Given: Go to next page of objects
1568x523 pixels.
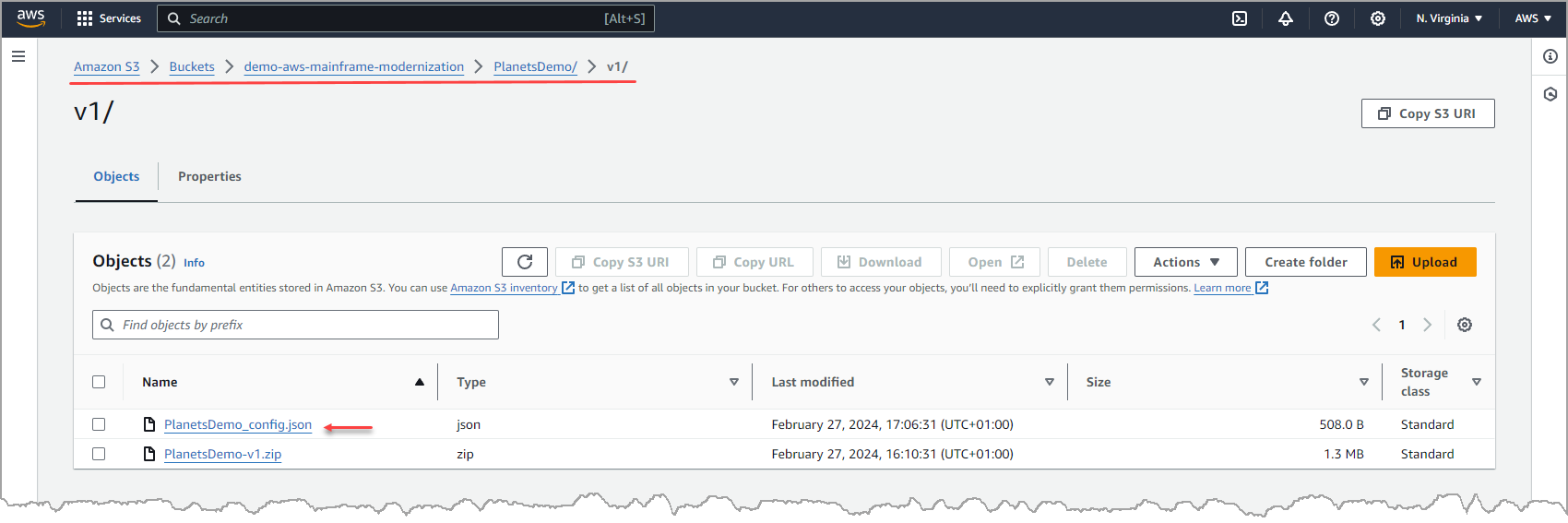Looking at the screenshot, I should pos(1427,325).
